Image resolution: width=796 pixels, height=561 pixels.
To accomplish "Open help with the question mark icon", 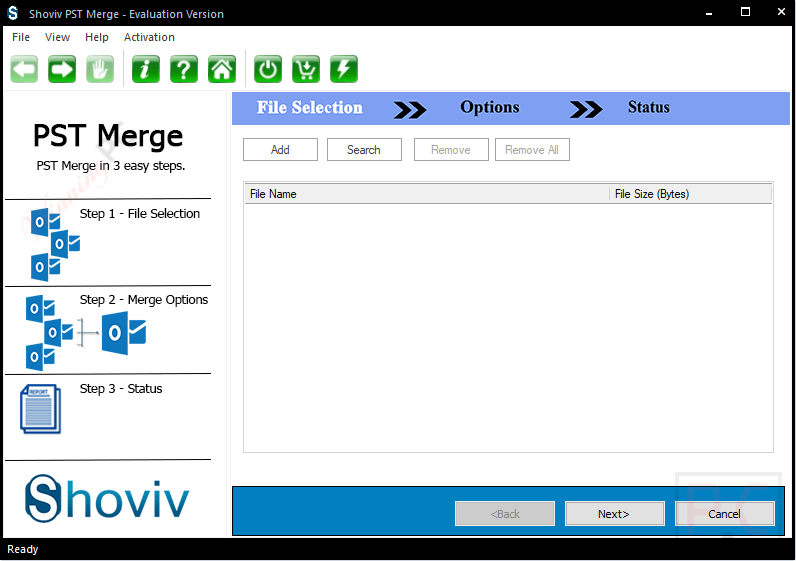I will point(184,69).
